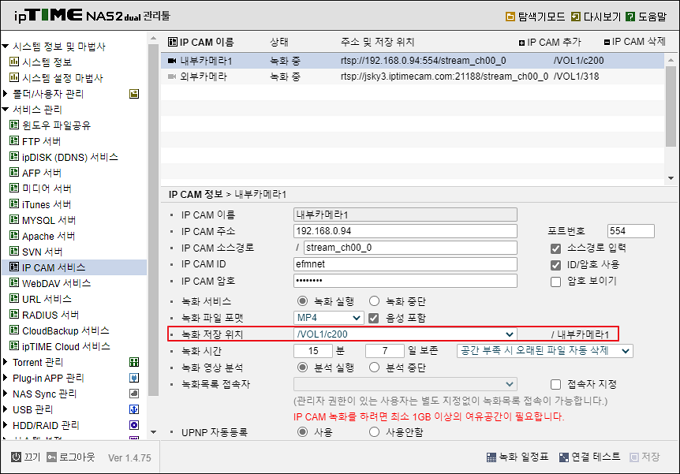Screen dimensions: 680x474
Task: Open the 녹화목록 접속자 dropdown
Action: click(x=405, y=384)
